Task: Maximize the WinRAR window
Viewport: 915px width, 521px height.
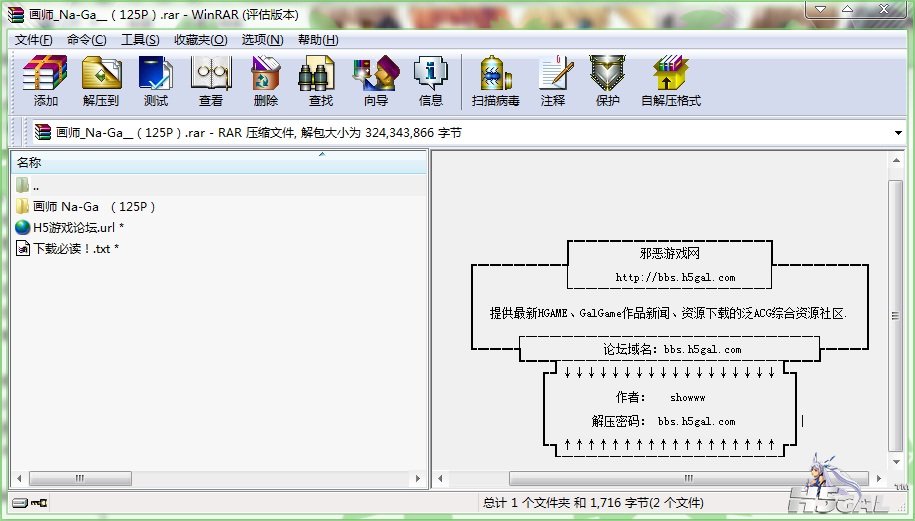Action: pos(847,9)
